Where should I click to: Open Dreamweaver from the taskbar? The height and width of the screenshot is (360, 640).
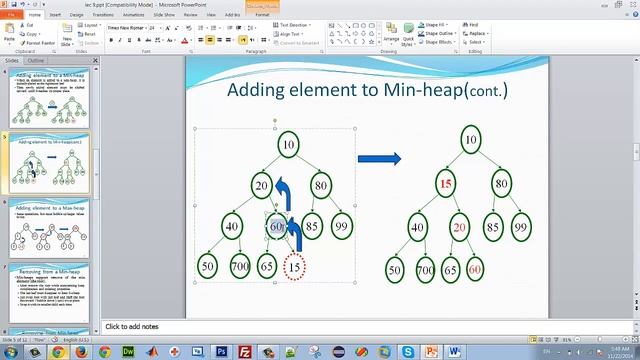coord(128,351)
